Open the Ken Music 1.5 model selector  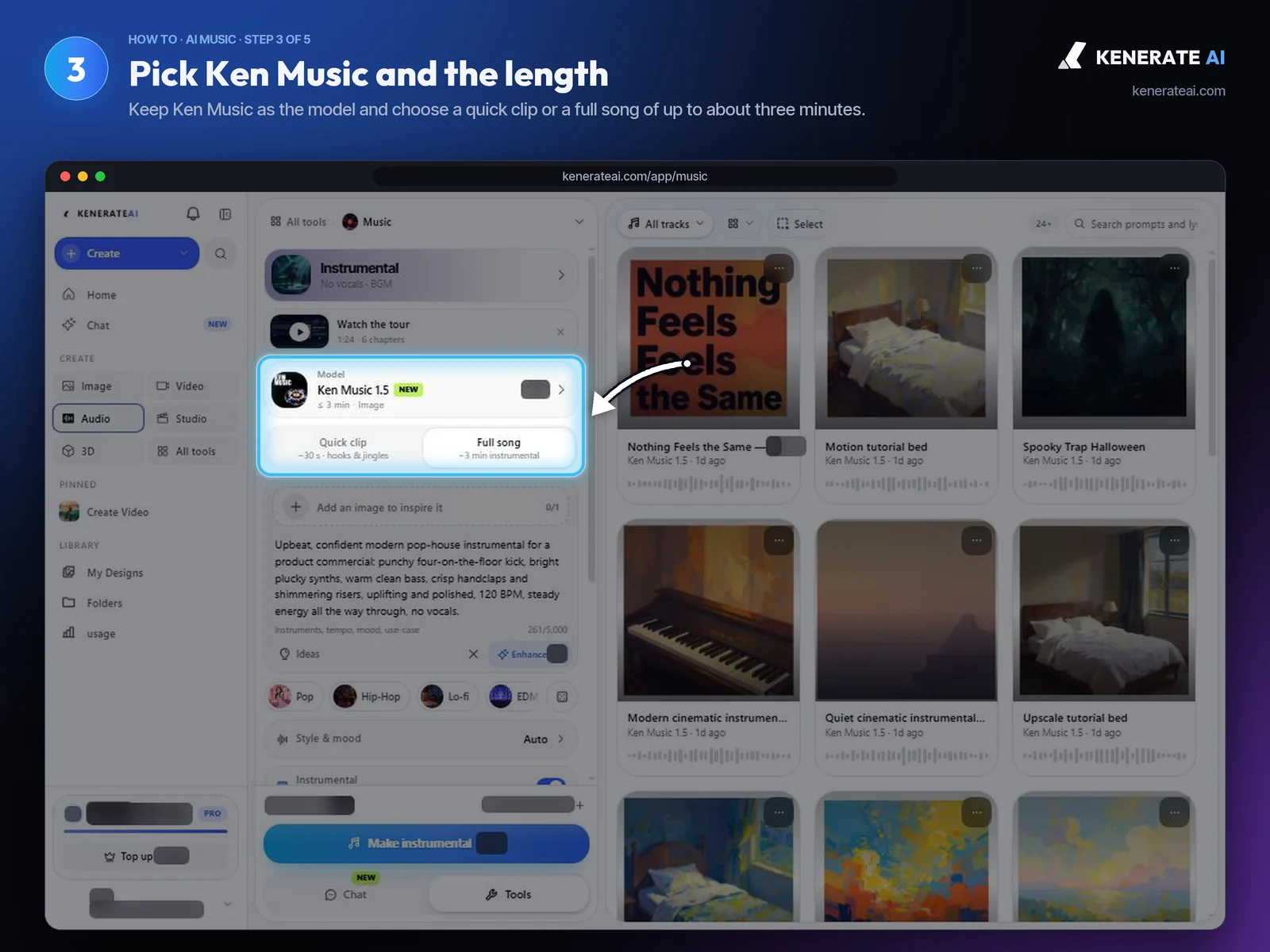pyautogui.click(x=421, y=390)
